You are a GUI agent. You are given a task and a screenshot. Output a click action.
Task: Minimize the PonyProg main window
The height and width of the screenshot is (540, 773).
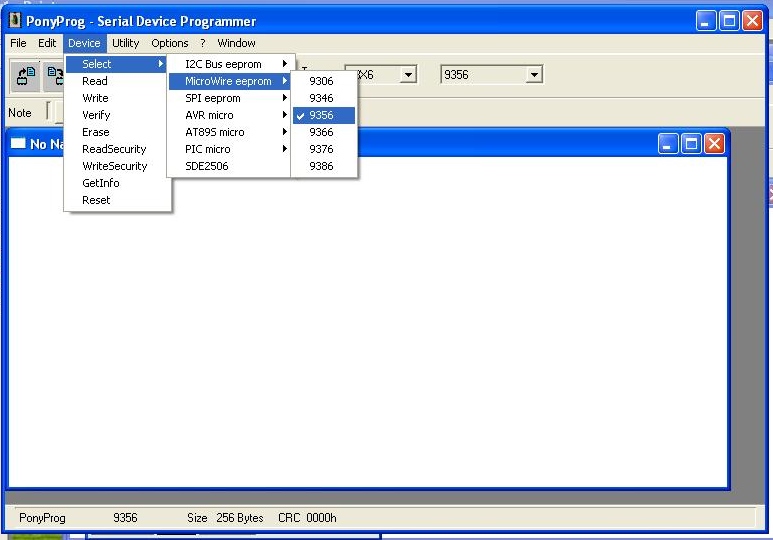[x=706, y=21]
